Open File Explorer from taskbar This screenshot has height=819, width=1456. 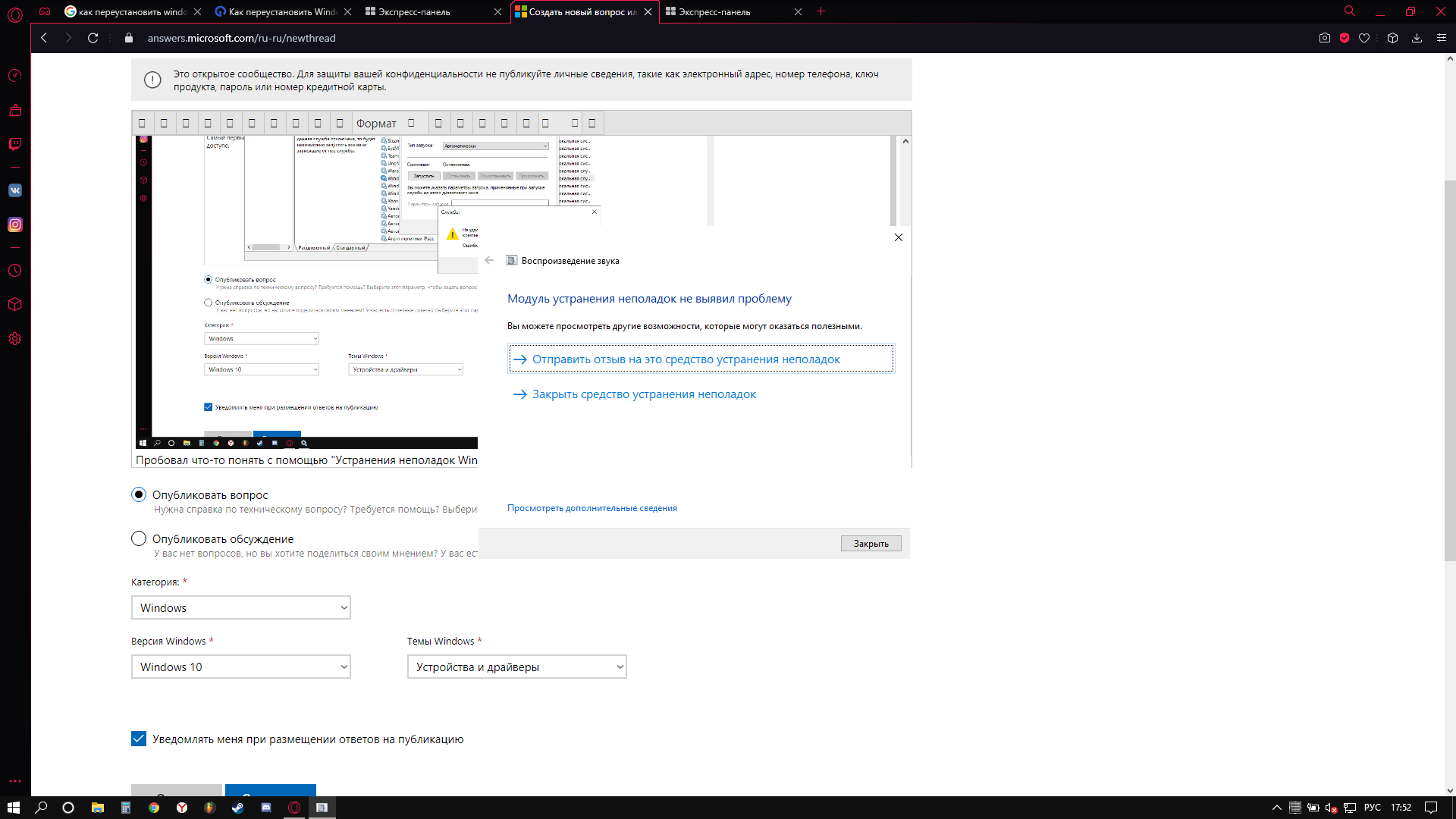point(98,808)
